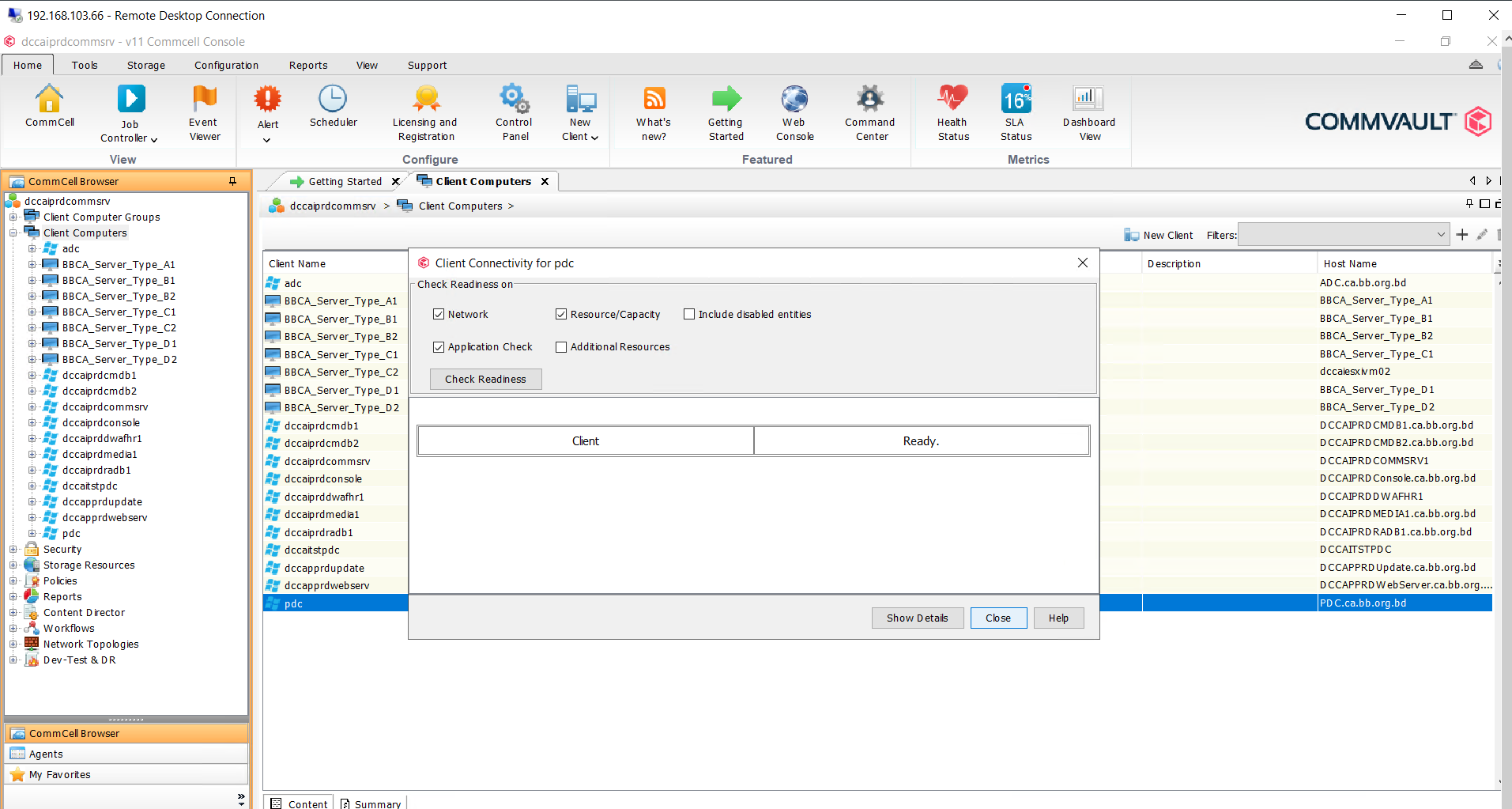
Task: Open the Agents pane
Action: [x=126, y=754]
